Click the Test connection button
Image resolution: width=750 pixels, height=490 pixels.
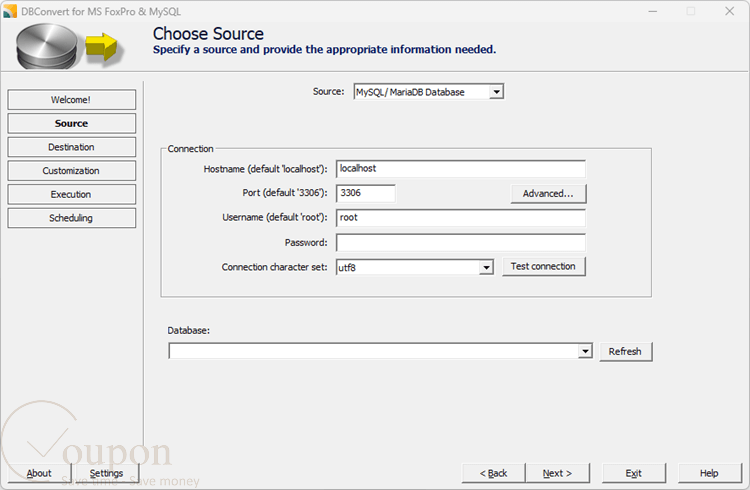tap(543, 267)
